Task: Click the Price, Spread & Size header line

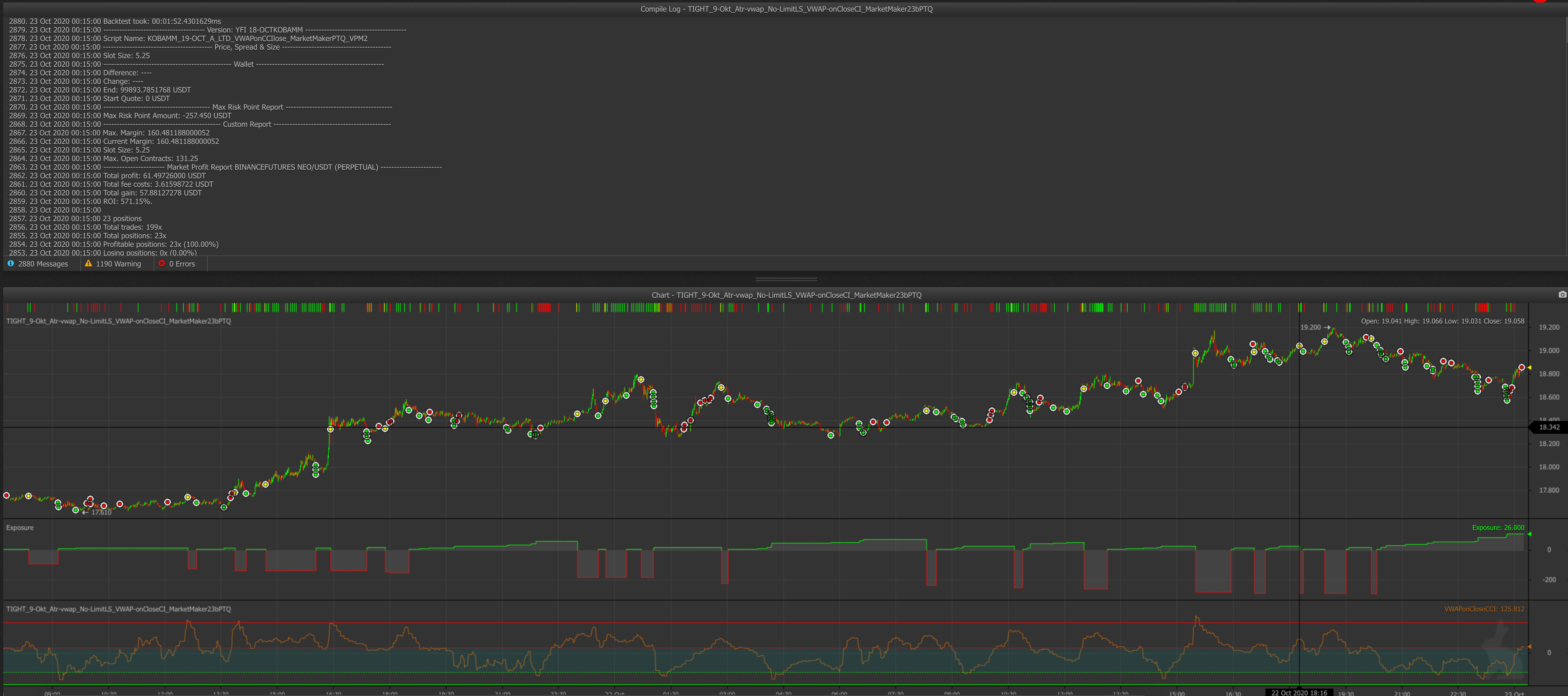Action: (x=200, y=47)
